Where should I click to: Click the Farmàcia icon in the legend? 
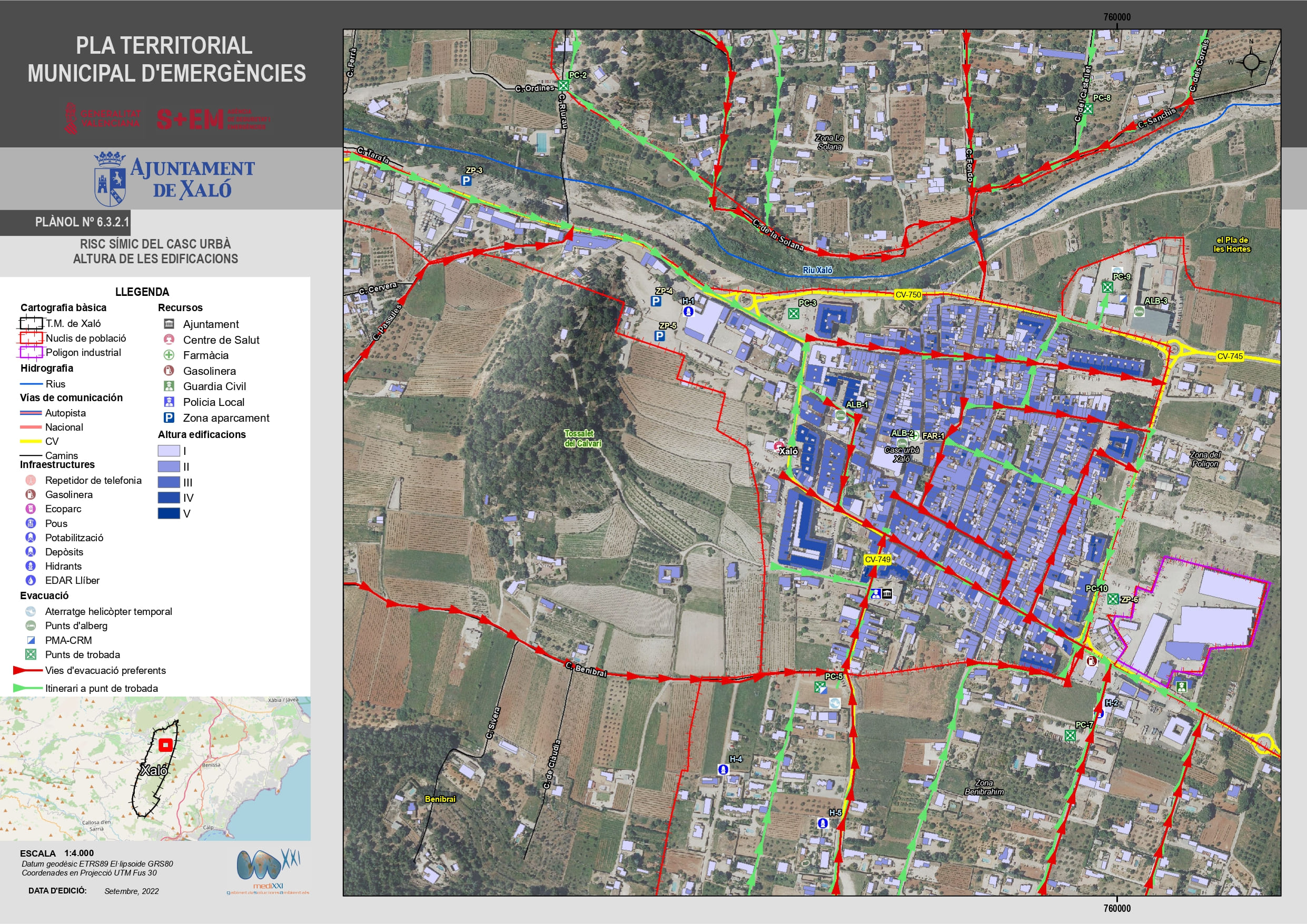(169, 355)
